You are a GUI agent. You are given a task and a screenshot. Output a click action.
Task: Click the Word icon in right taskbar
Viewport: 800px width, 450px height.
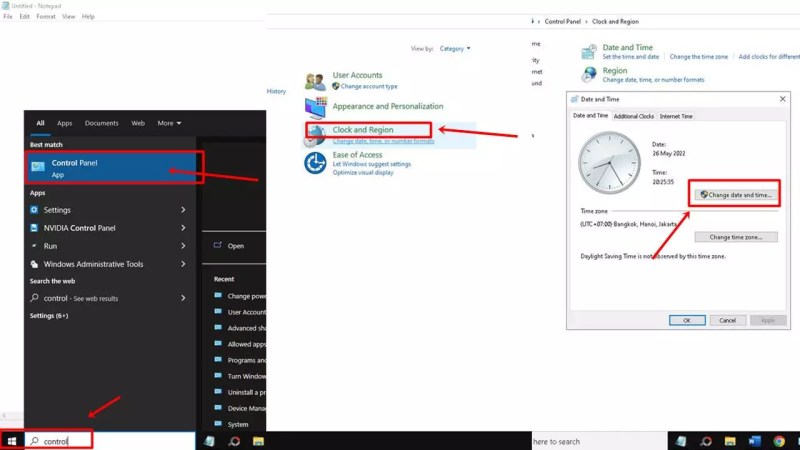pos(755,441)
